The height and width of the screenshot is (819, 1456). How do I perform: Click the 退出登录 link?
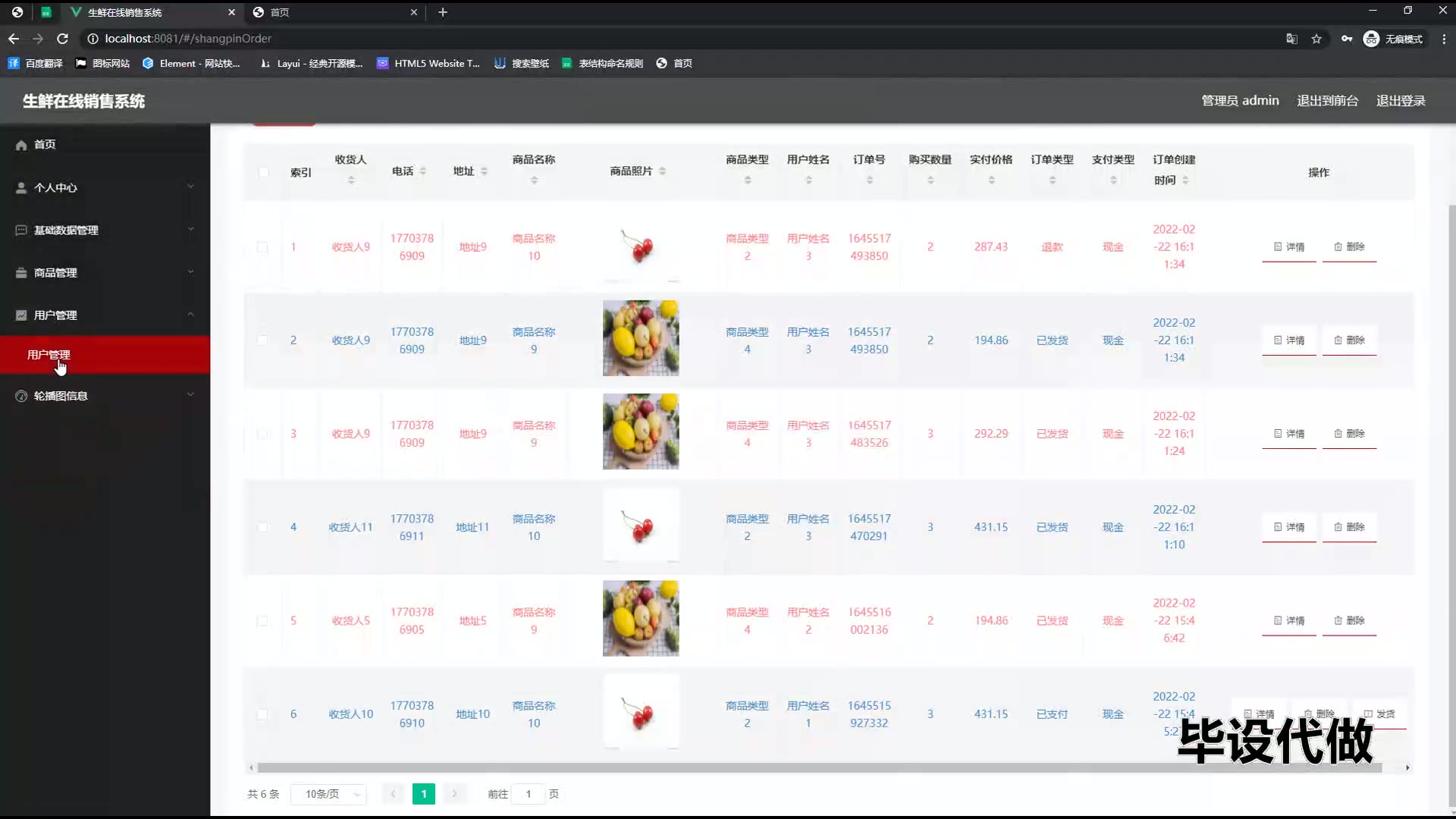click(1401, 101)
